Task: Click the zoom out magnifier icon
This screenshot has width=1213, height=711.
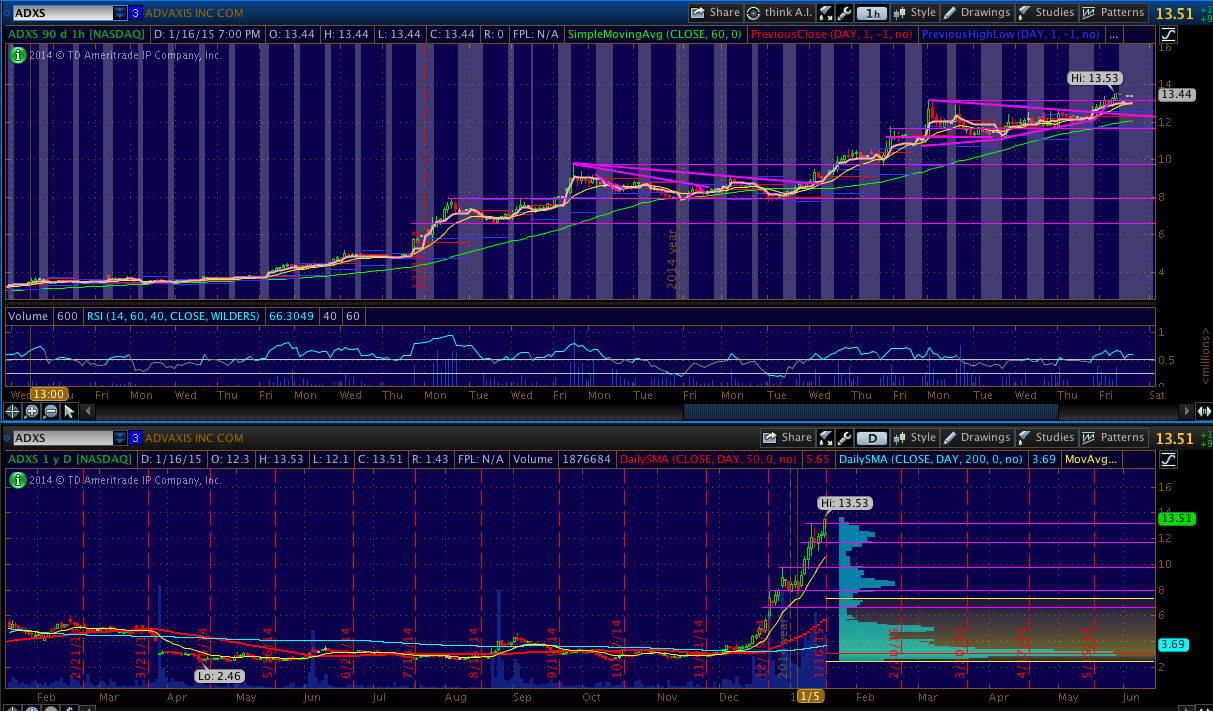Action: point(51,411)
